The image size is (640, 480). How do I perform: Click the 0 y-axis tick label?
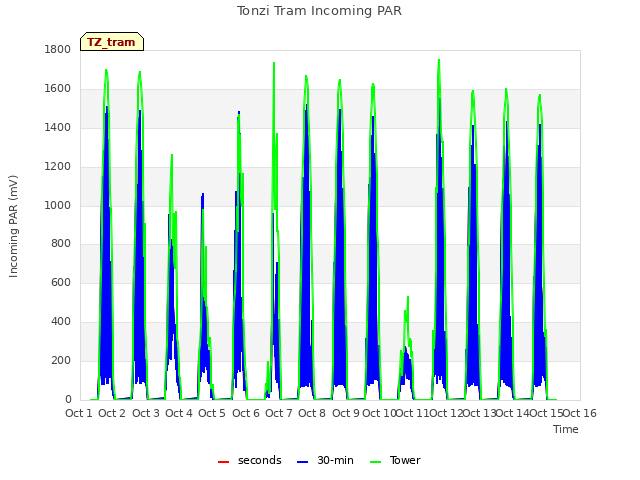pyautogui.click(x=68, y=400)
